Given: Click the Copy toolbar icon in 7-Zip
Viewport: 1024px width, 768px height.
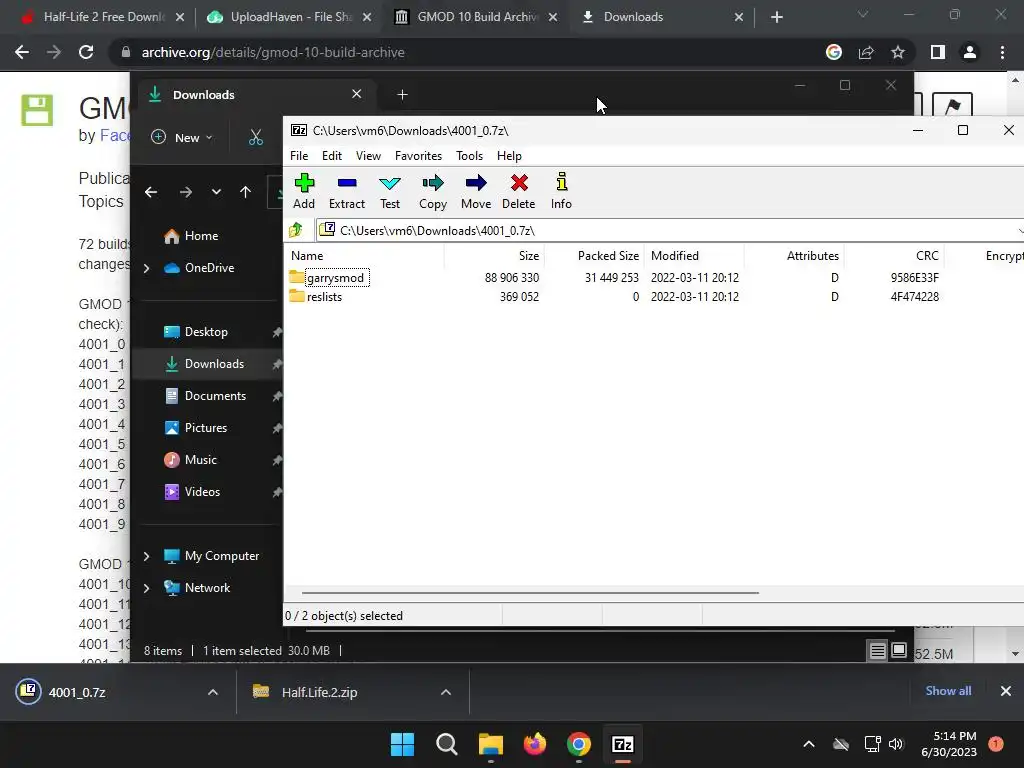Looking at the screenshot, I should click(x=433, y=191).
